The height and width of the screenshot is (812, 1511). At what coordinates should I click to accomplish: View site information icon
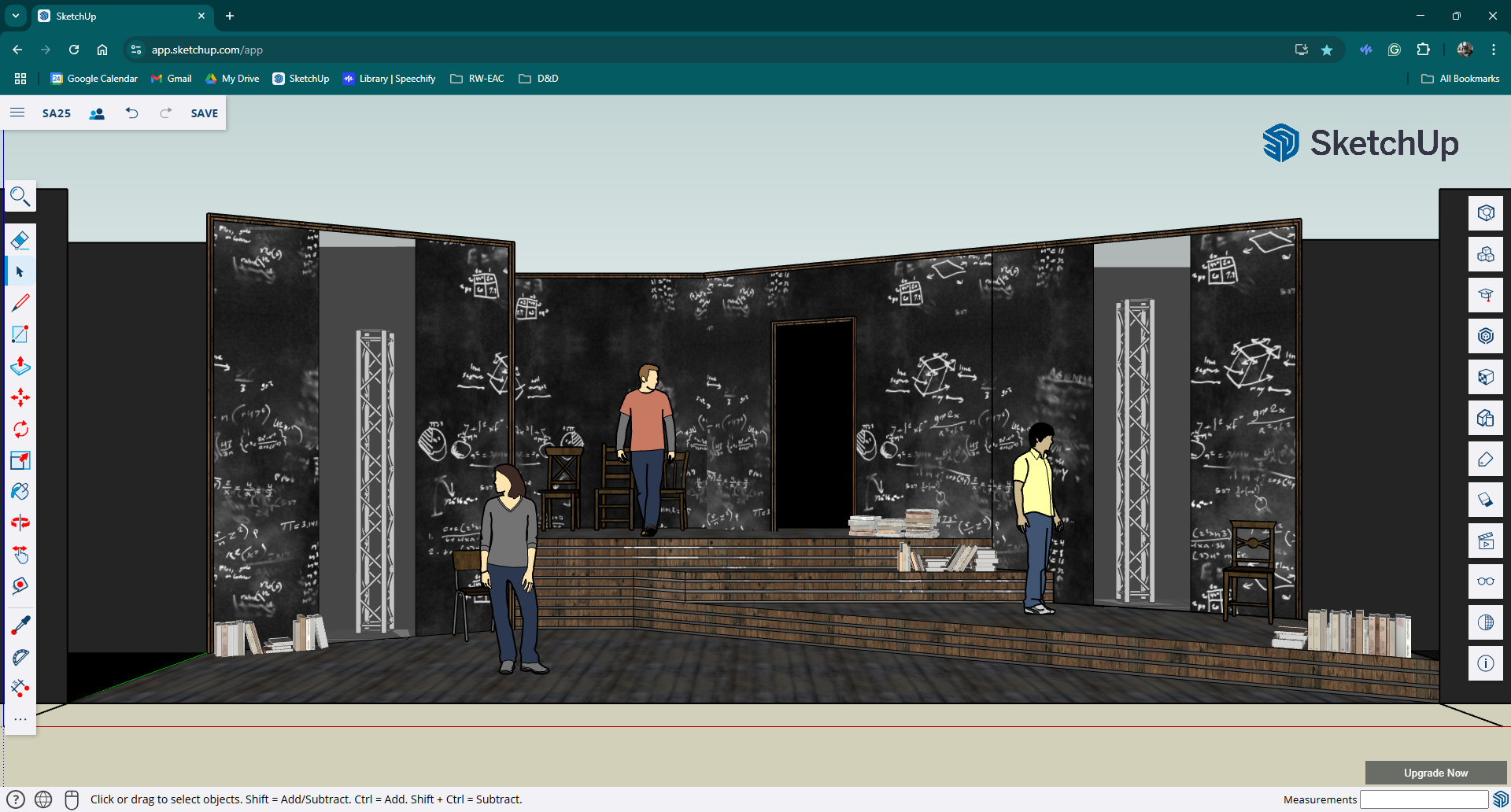[136, 50]
